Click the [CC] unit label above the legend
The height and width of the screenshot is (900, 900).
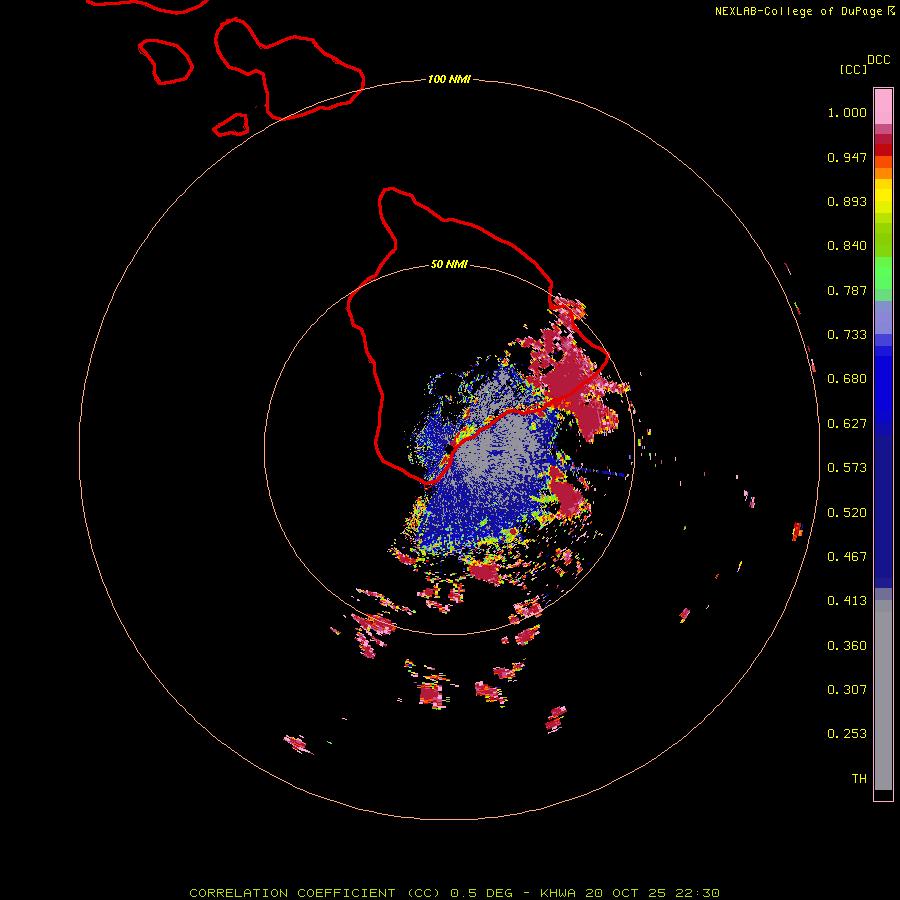point(853,69)
